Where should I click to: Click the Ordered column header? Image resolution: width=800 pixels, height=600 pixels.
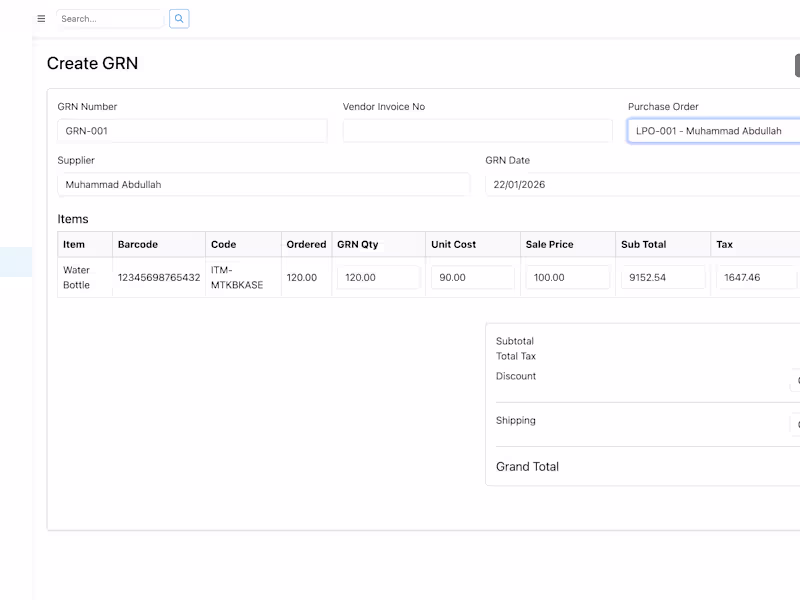pos(306,244)
